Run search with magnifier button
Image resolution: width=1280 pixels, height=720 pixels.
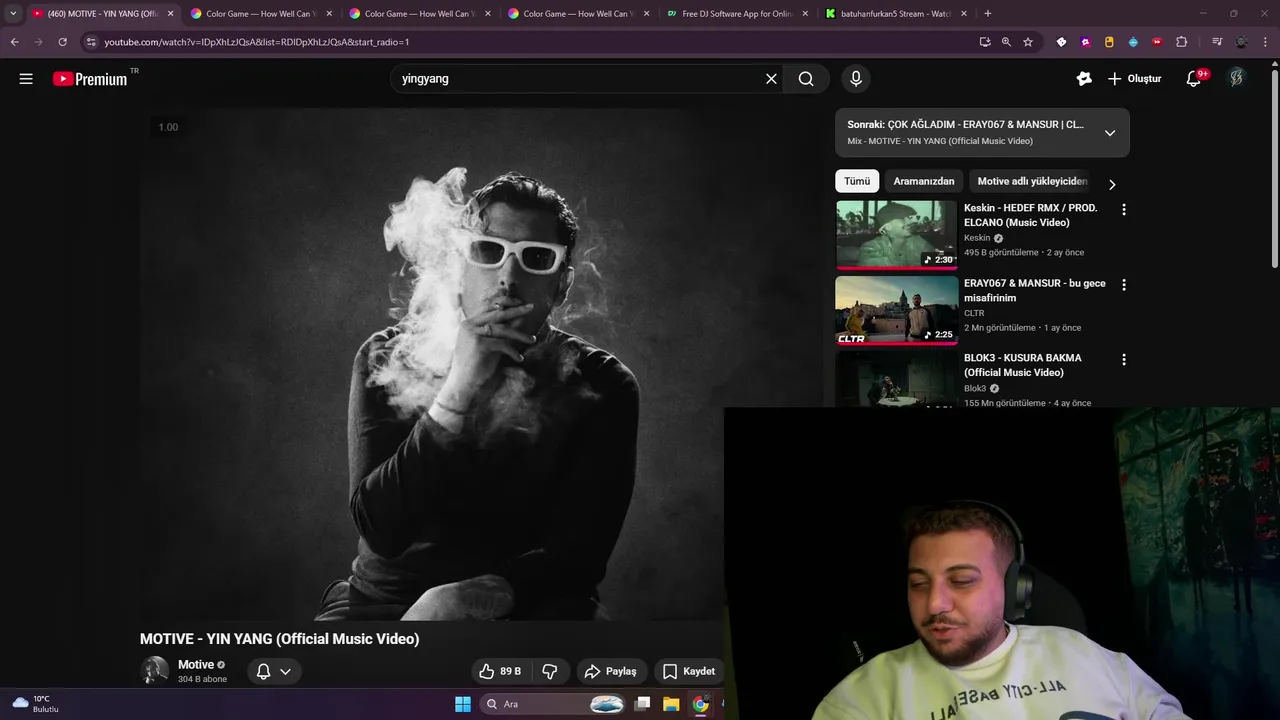click(806, 79)
